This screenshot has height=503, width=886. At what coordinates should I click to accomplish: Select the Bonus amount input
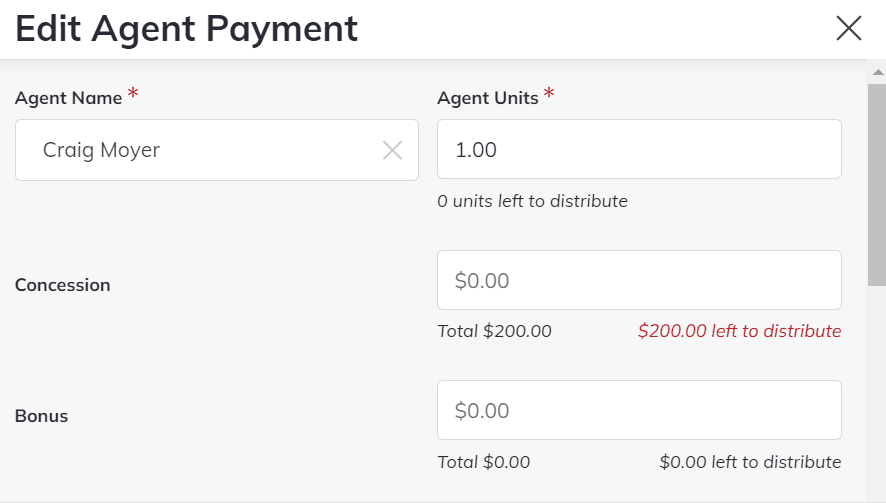tap(639, 410)
